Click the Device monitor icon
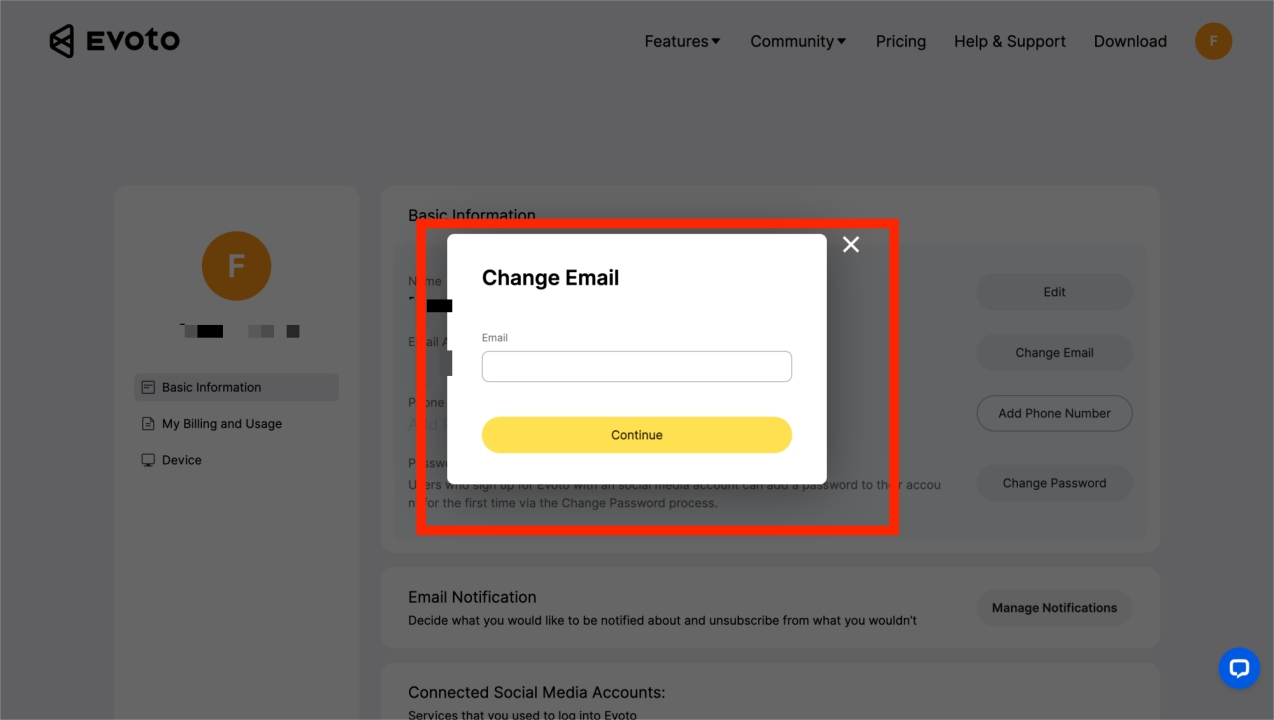Image resolution: width=1274 pixels, height=720 pixels. click(148, 460)
